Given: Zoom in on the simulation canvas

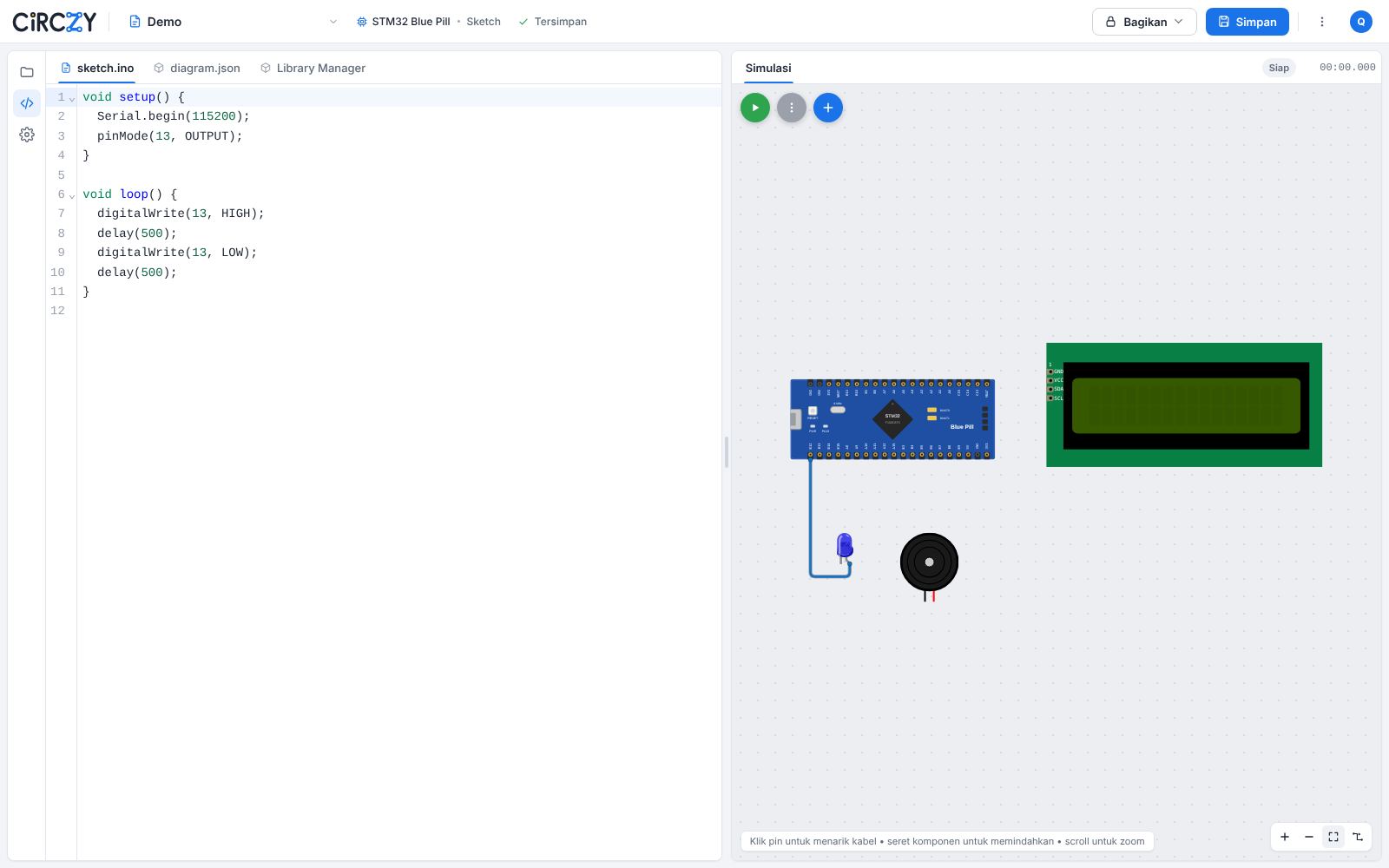Looking at the screenshot, I should (1285, 837).
